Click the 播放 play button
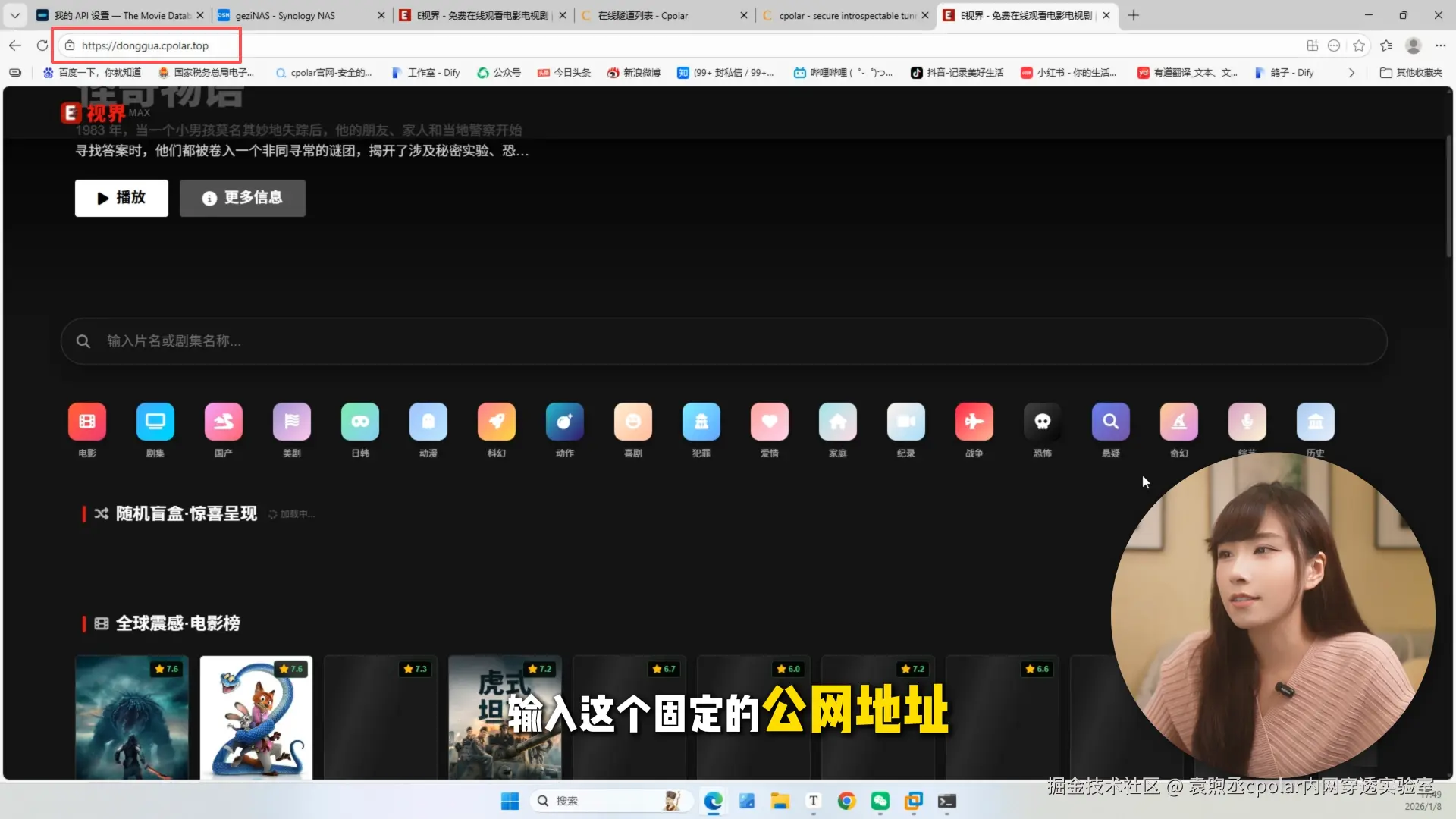Viewport: 1456px width, 819px height. coord(121,198)
